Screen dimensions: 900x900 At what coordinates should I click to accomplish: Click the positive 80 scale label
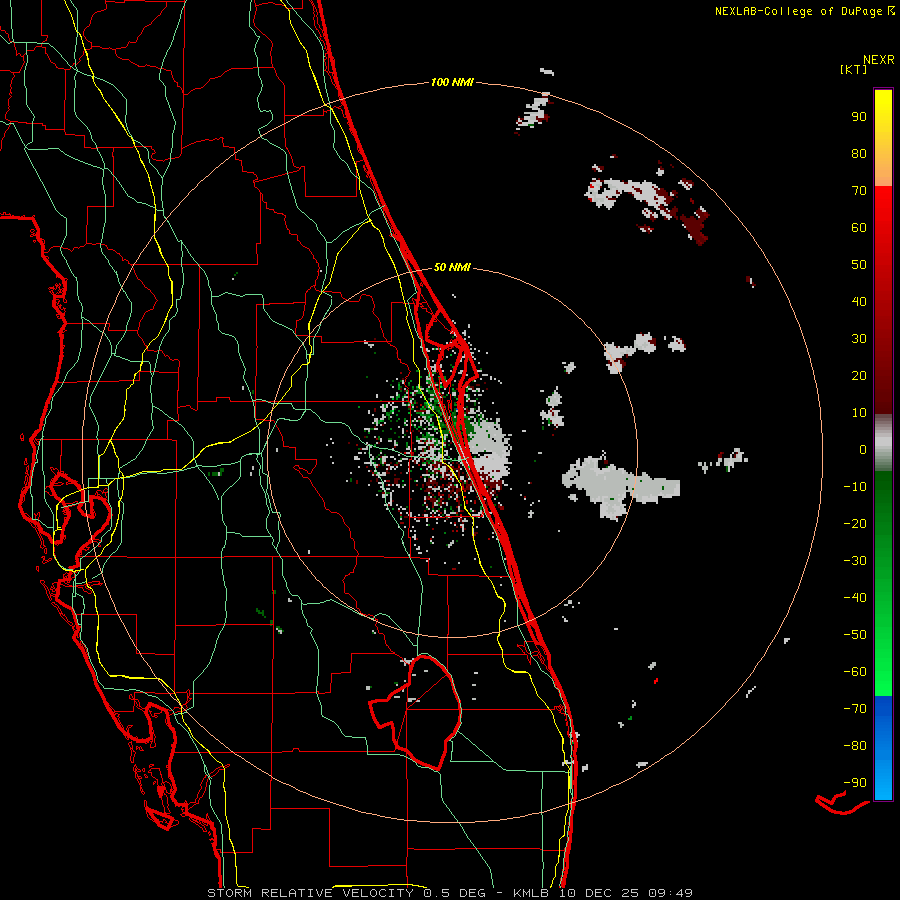859,153
